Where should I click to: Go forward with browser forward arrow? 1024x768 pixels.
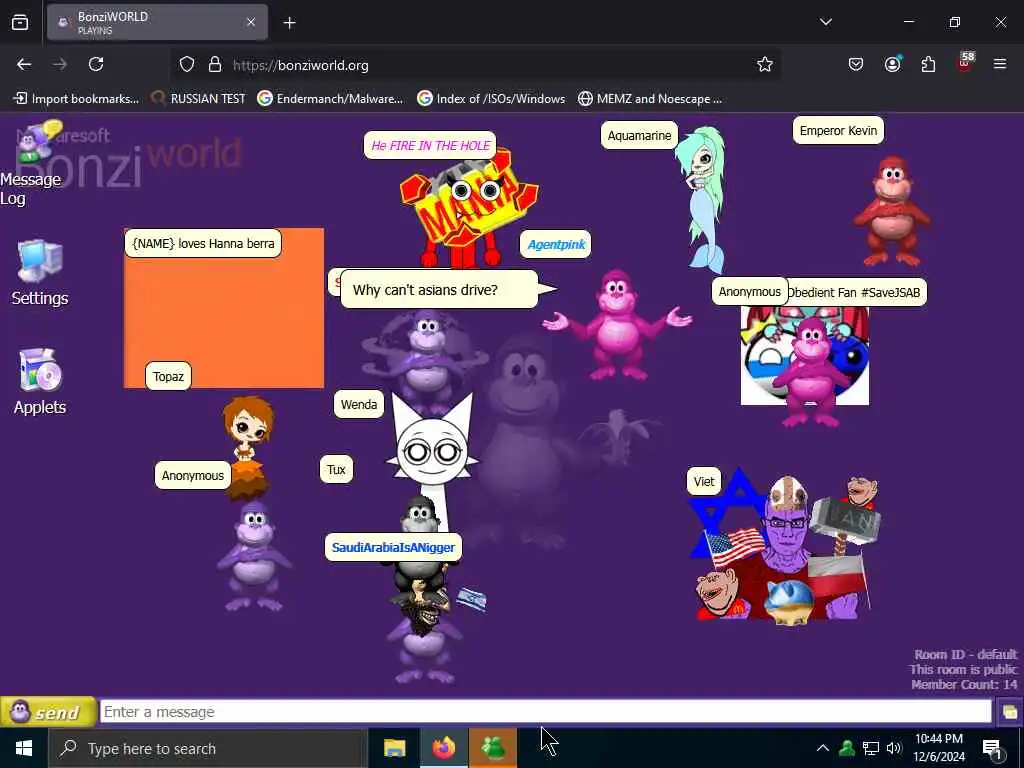(59, 64)
